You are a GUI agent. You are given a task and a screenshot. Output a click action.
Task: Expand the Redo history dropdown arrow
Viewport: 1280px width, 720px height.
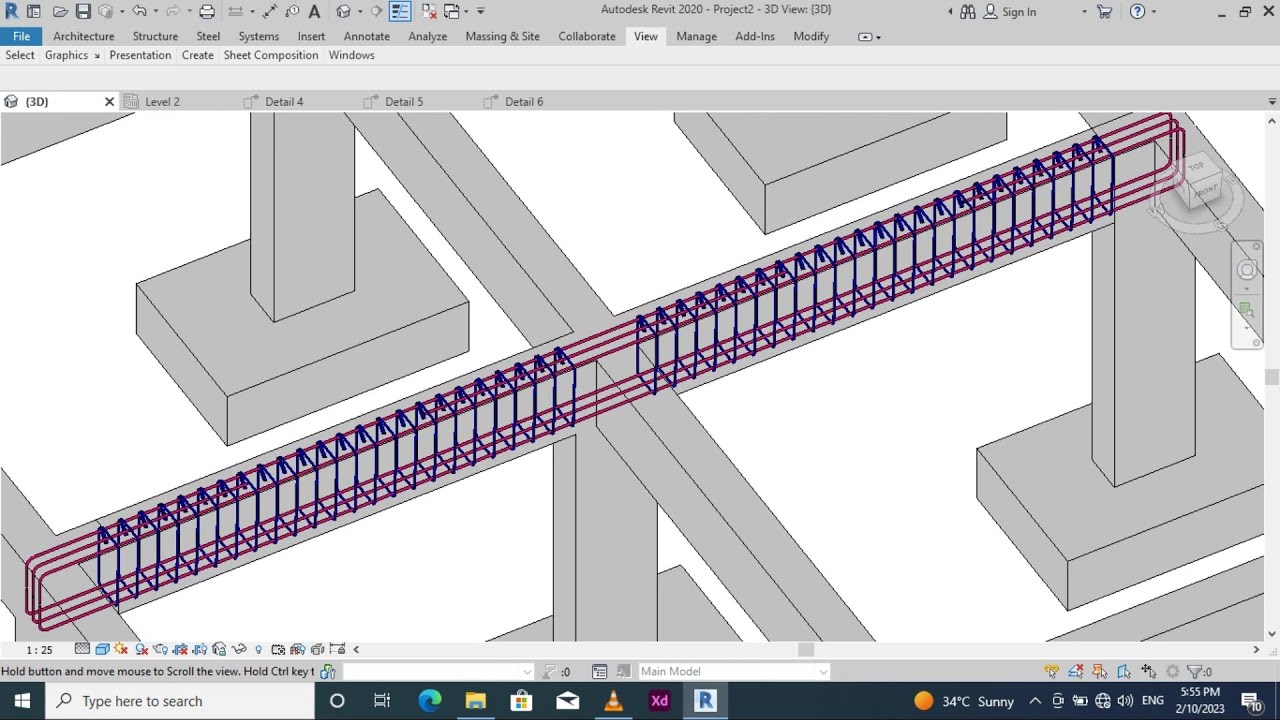[192, 11]
